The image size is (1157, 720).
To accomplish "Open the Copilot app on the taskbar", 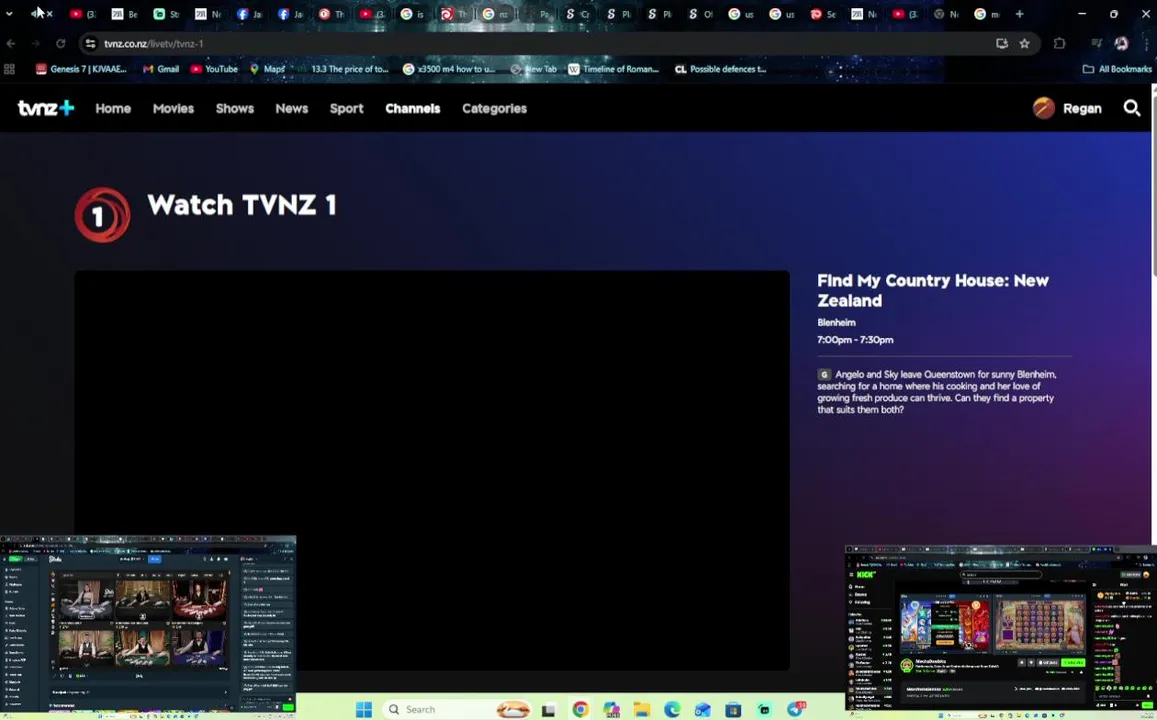I will point(611,709).
